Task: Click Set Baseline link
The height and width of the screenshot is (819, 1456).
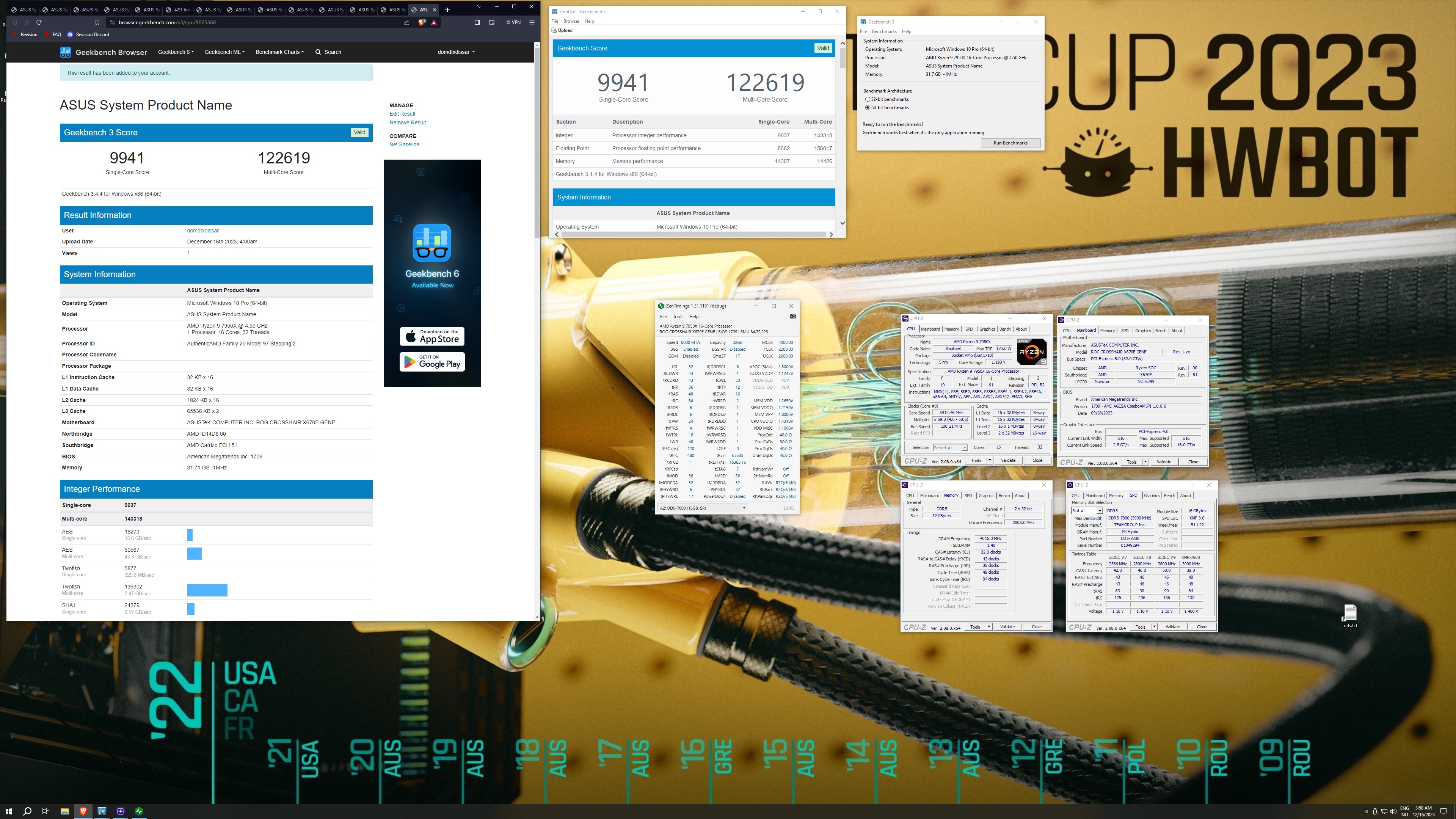Action: (x=404, y=145)
